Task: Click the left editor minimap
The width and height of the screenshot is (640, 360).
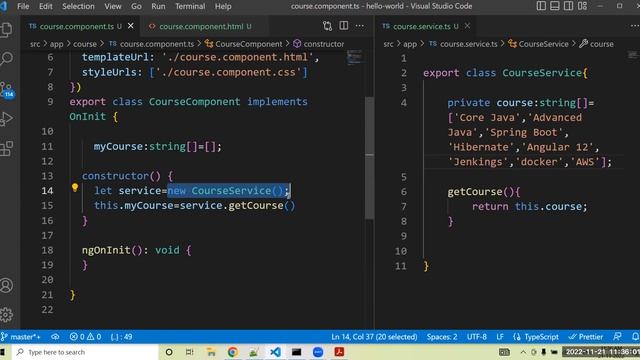Action: (354, 57)
